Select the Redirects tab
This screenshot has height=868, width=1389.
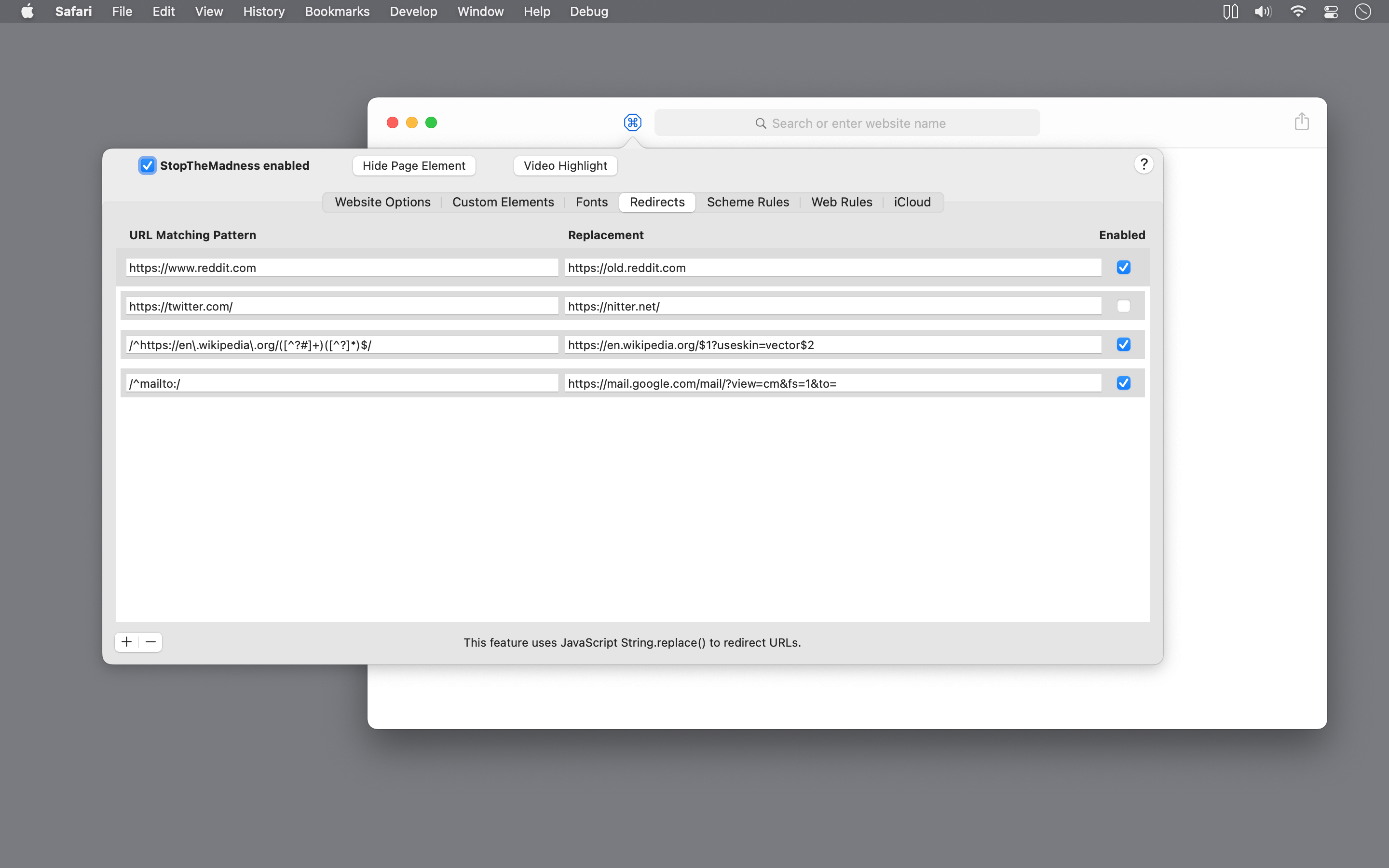click(x=656, y=202)
